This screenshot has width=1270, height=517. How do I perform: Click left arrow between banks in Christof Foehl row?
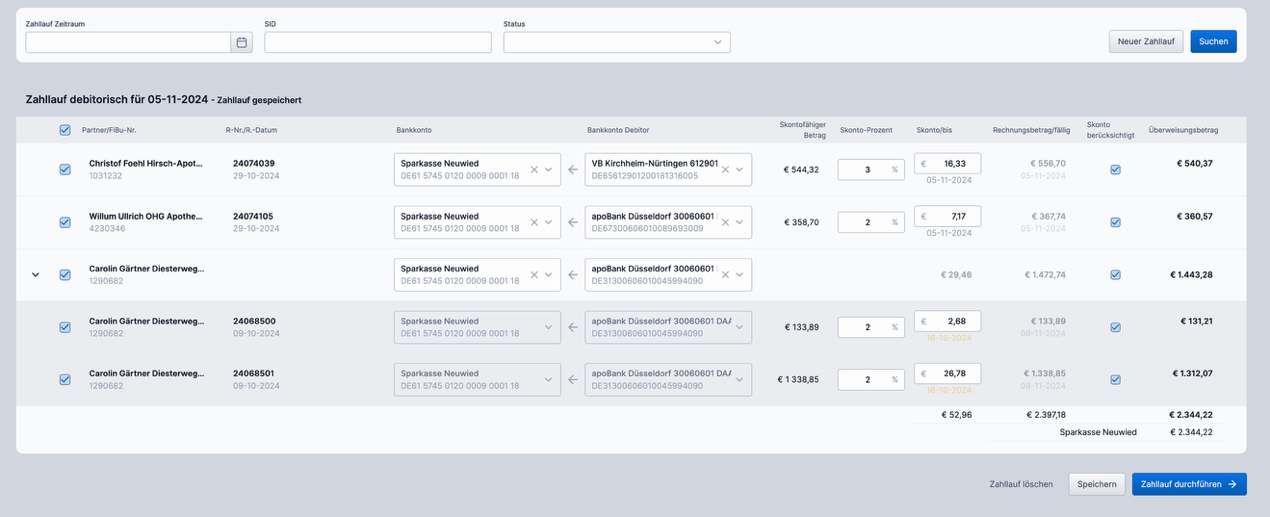(x=573, y=170)
